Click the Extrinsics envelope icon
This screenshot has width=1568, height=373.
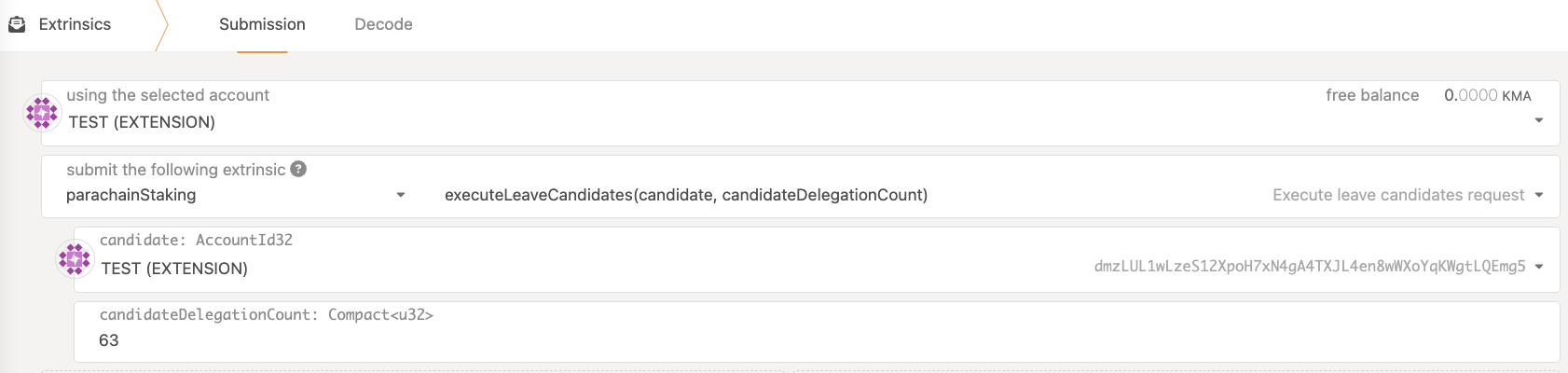point(17,24)
